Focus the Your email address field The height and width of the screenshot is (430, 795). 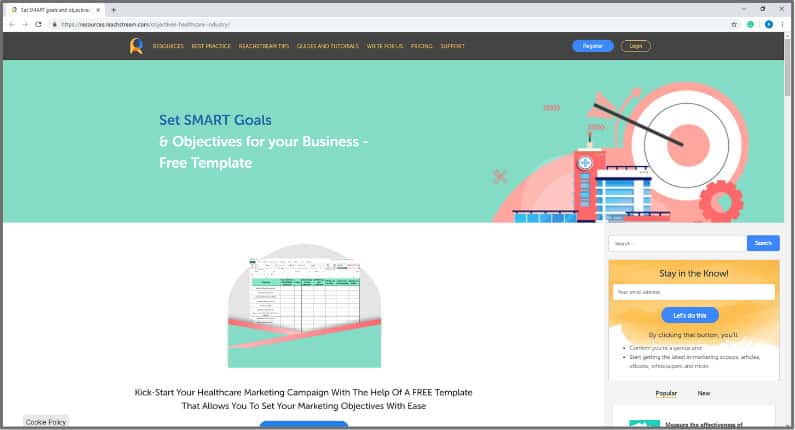pyautogui.click(x=693, y=292)
